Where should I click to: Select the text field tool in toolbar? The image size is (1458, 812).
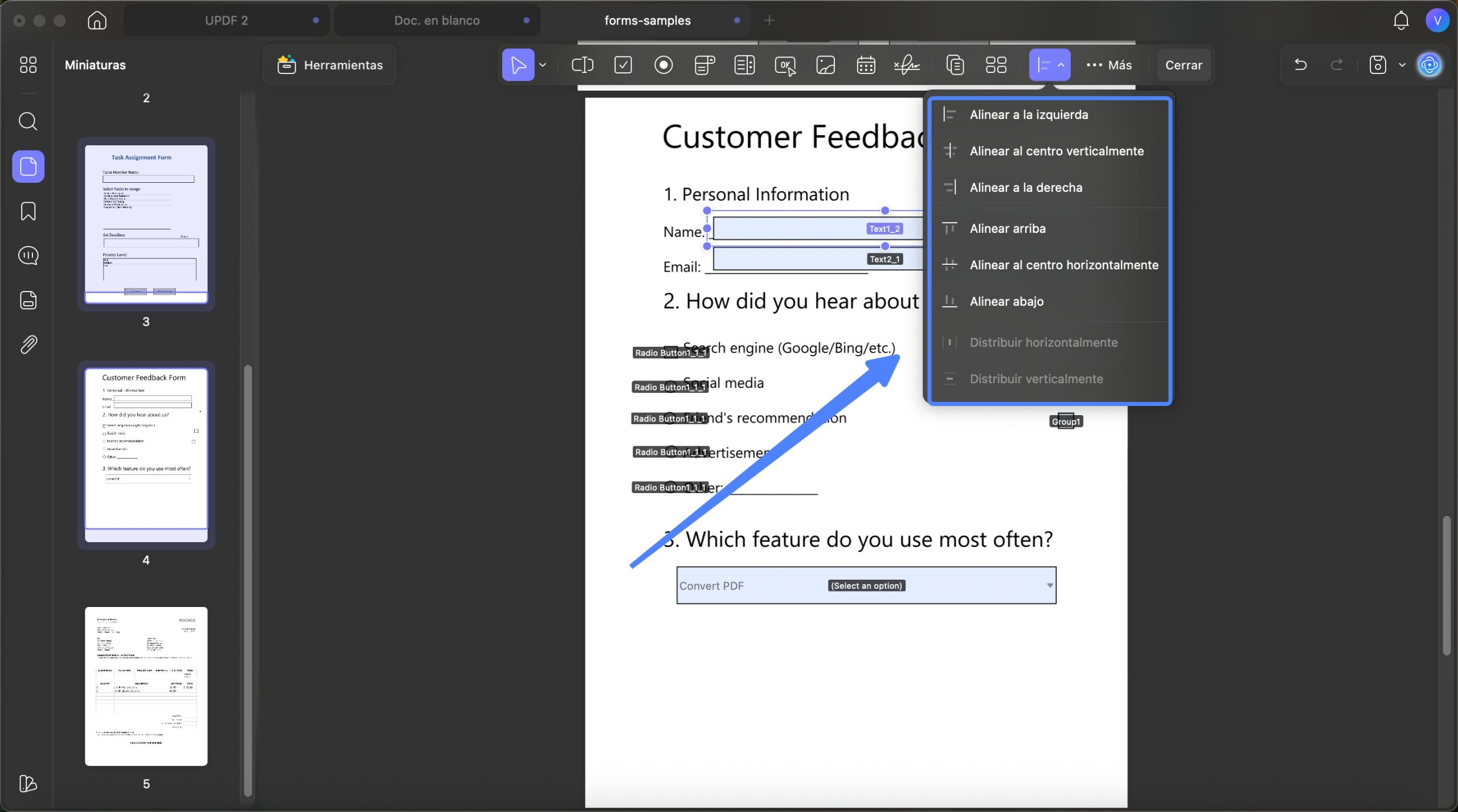(582, 65)
